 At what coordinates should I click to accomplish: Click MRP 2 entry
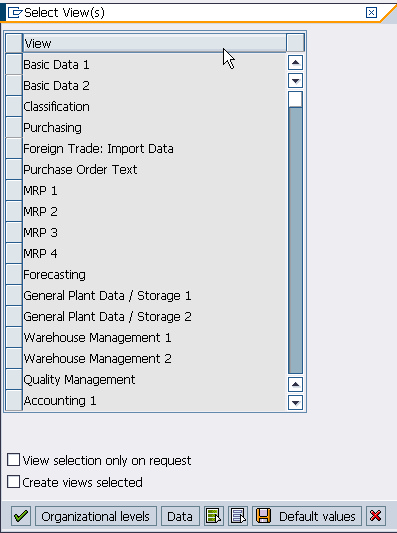40,211
